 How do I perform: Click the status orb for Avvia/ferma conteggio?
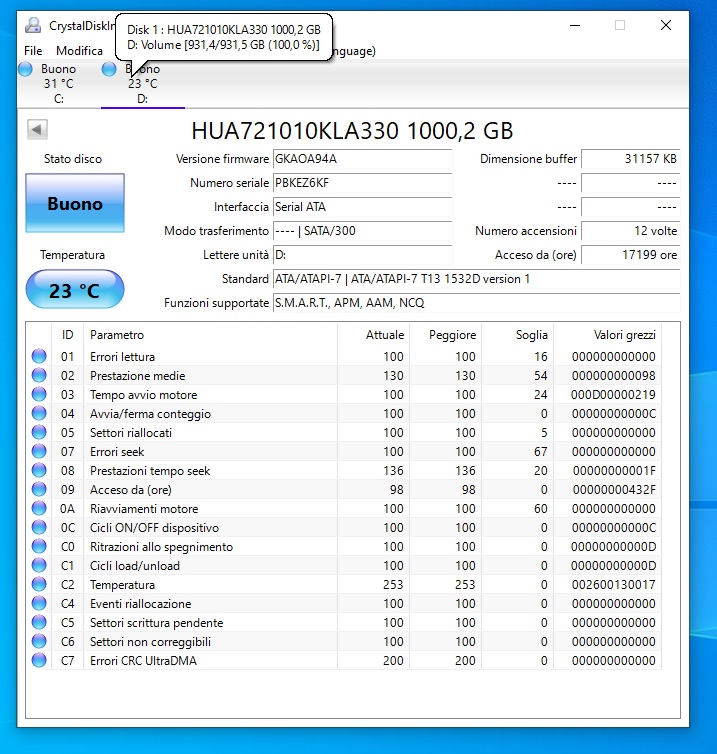coord(39,413)
